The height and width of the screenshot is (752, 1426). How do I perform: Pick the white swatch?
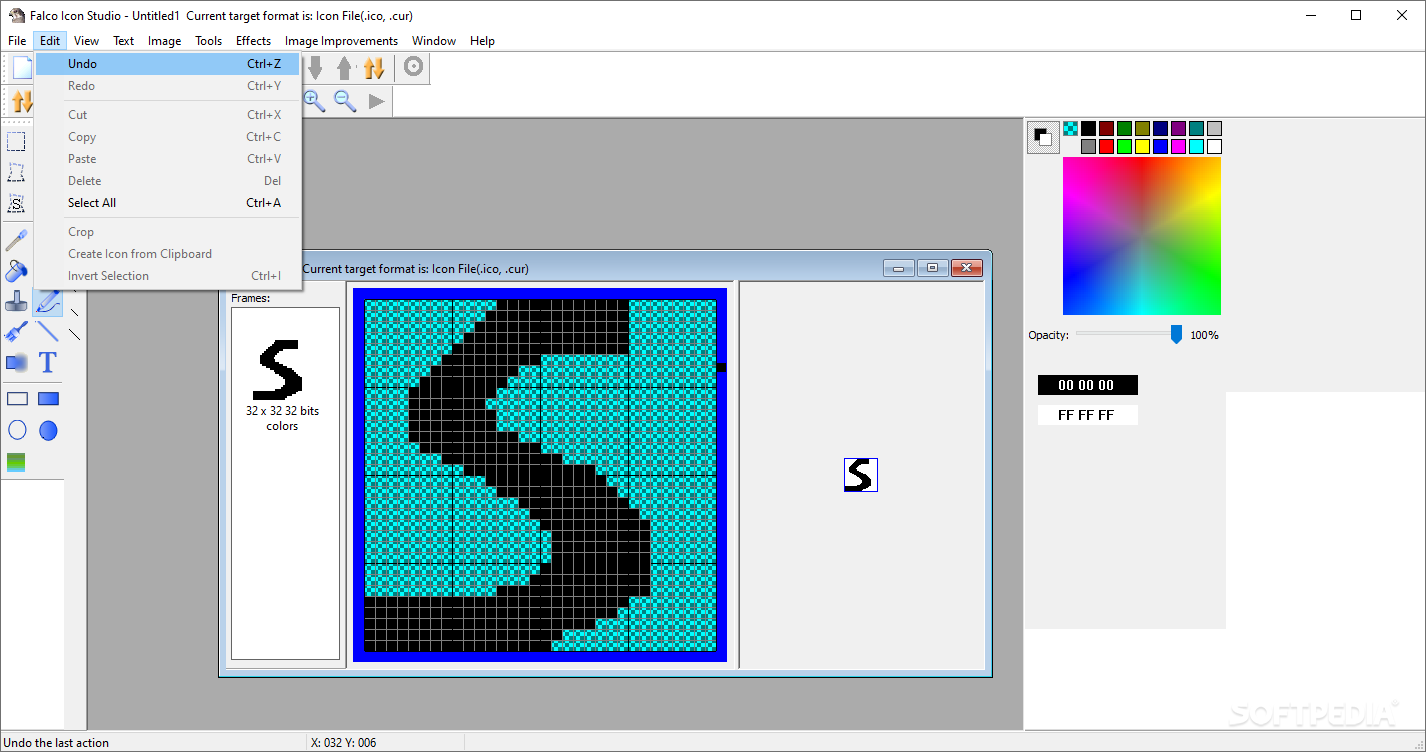[x=1214, y=146]
